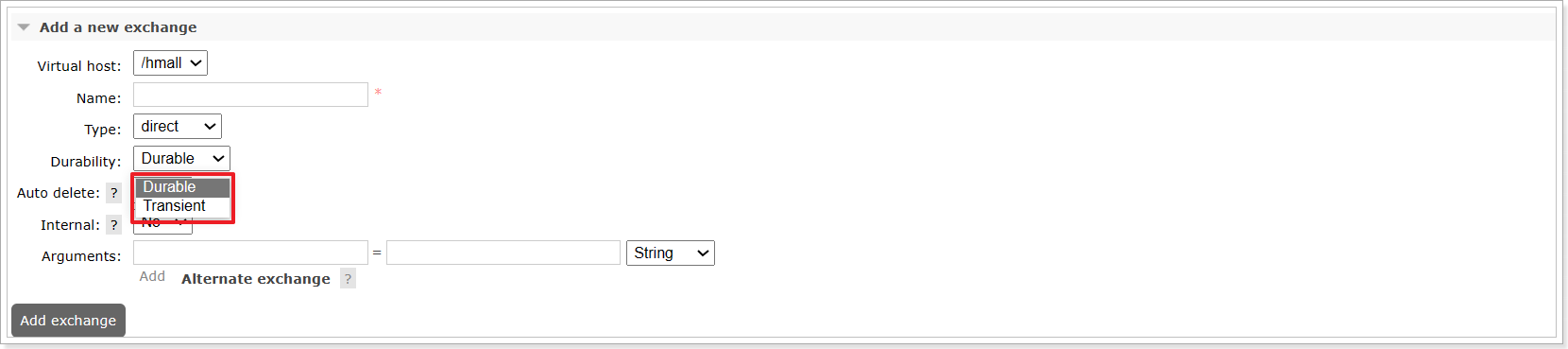Click the Alternate exchange help icon
This screenshot has width=1568, height=349.
coord(348,279)
